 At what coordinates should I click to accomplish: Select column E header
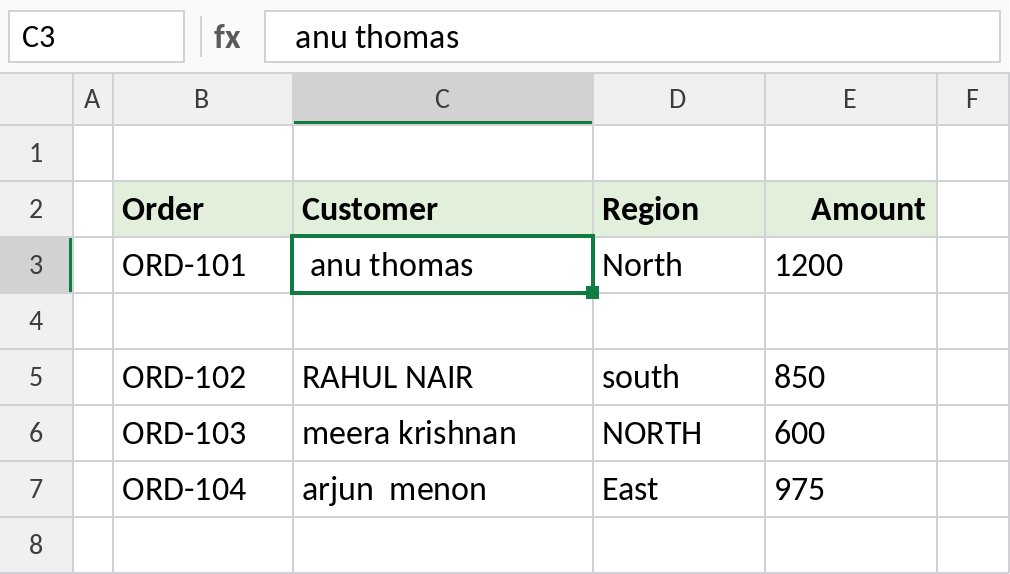tap(851, 99)
